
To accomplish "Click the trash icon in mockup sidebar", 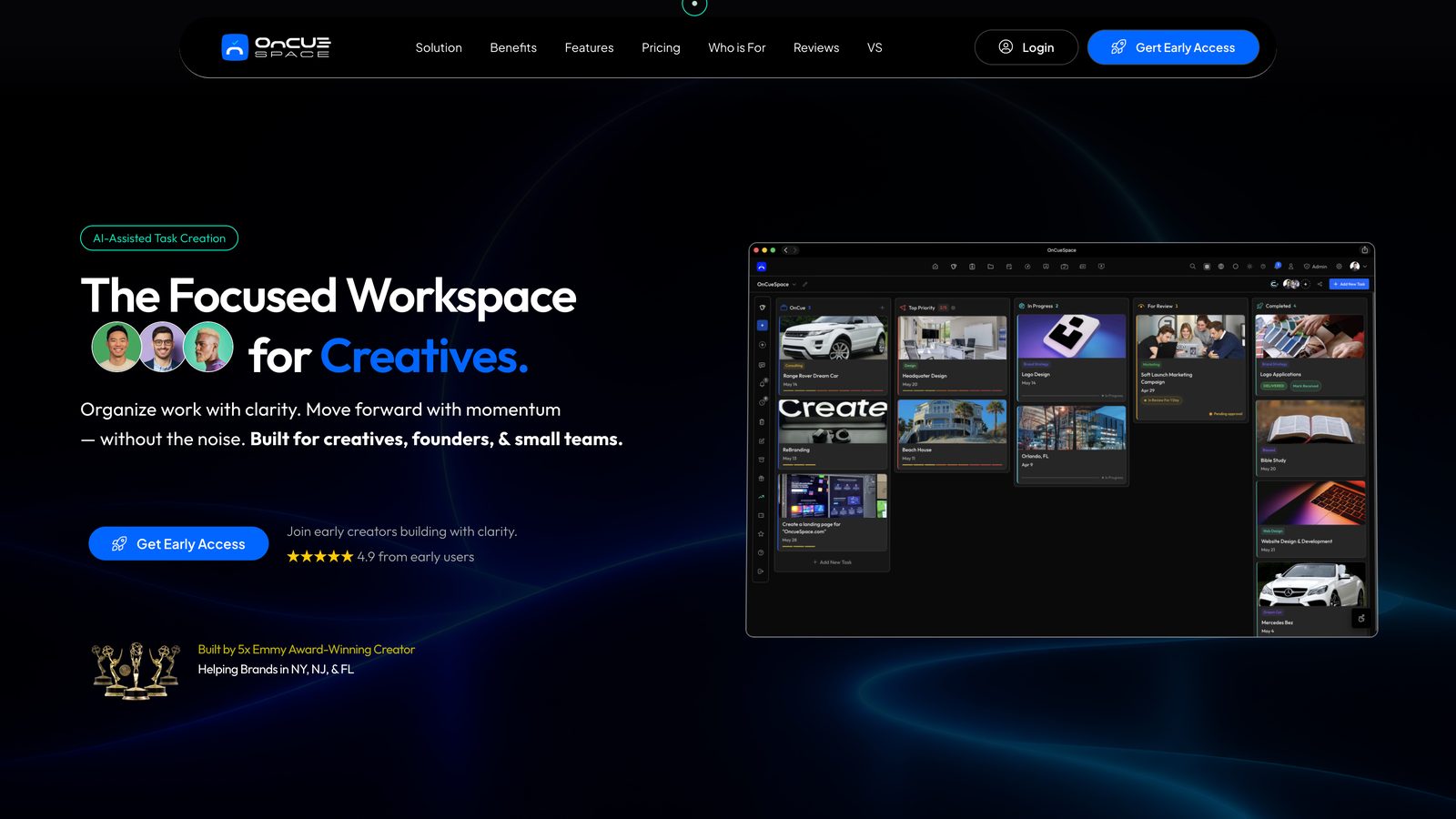I will pyautogui.click(x=762, y=422).
